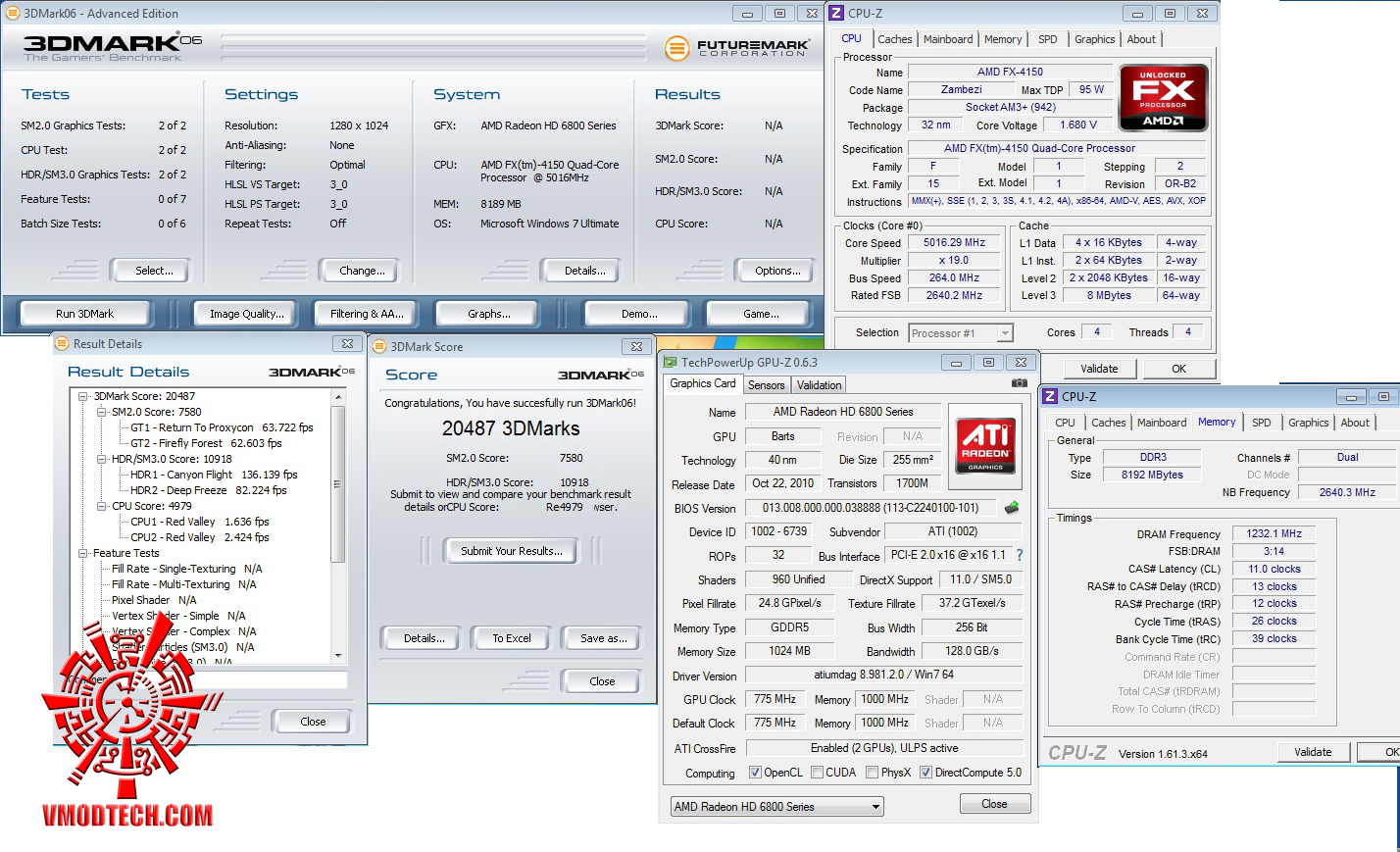
Task: Click the Run 3DMark button
Action: coord(84,314)
